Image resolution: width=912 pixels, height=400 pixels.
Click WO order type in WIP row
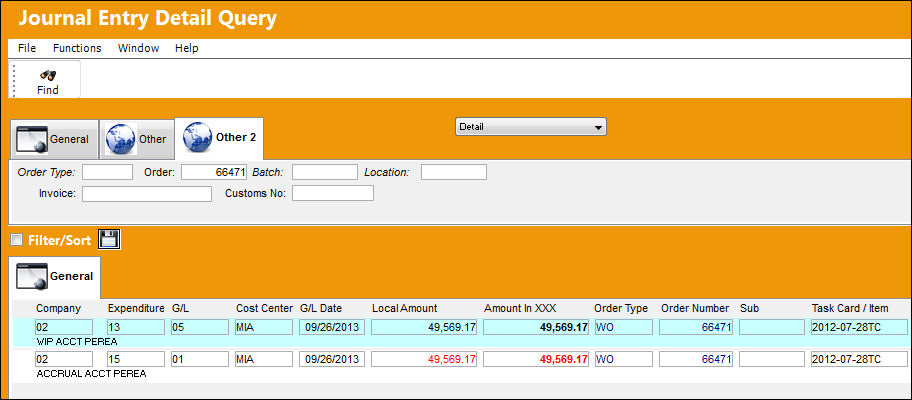624,327
